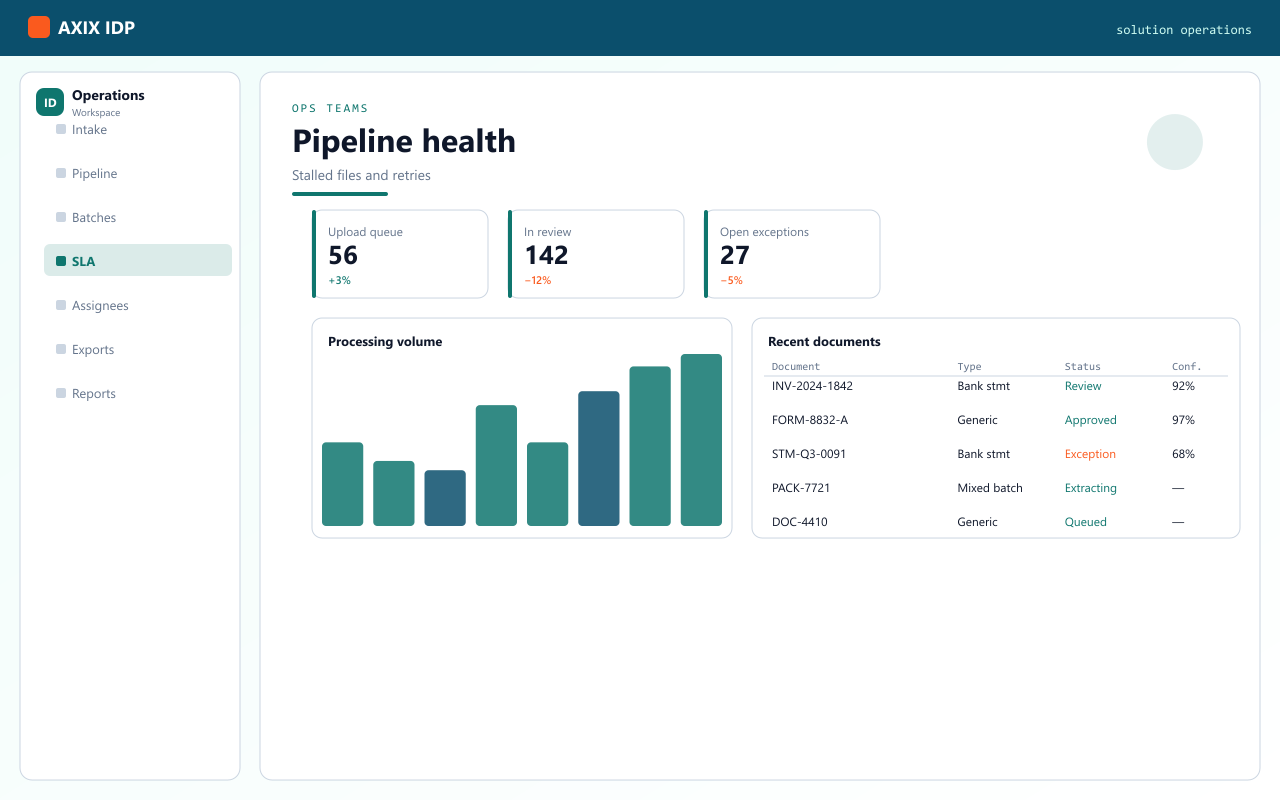This screenshot has height=800, width=1280.
Task: Select the tallest bar in Processing volume
Action: 701,440
